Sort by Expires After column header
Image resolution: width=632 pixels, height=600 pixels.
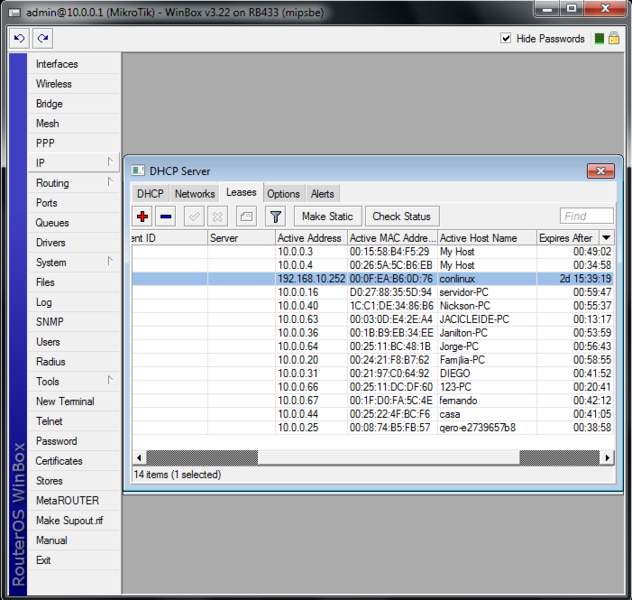coord(568,238)
